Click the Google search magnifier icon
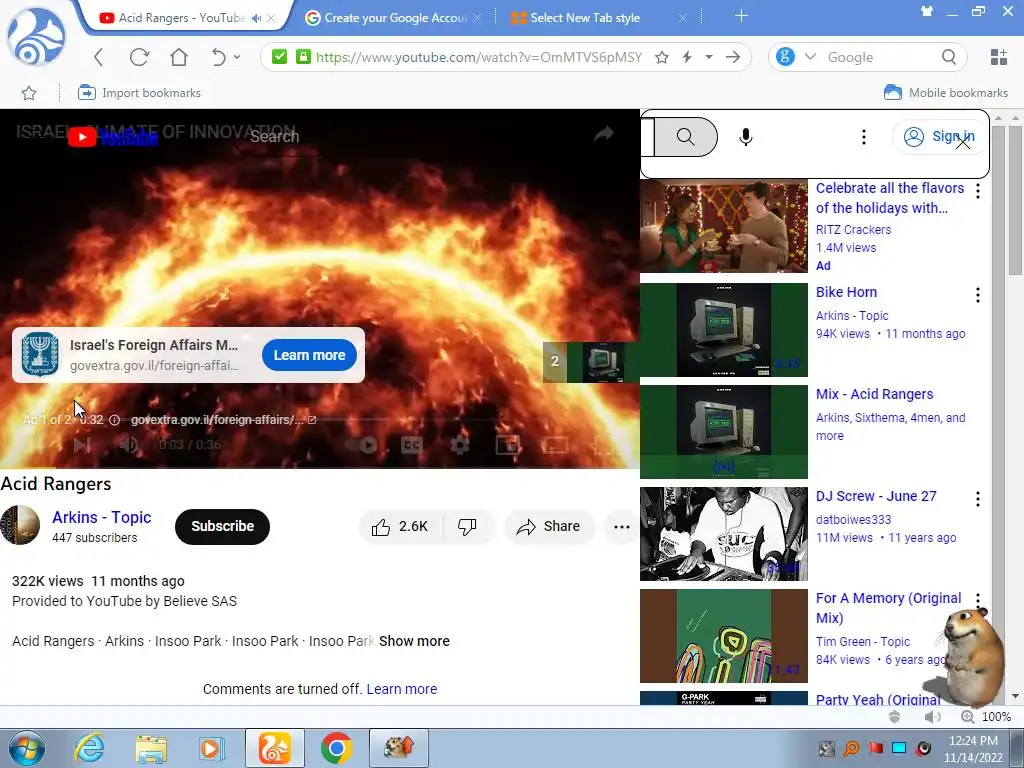1024x768 pixels. [x=949, y=57]
